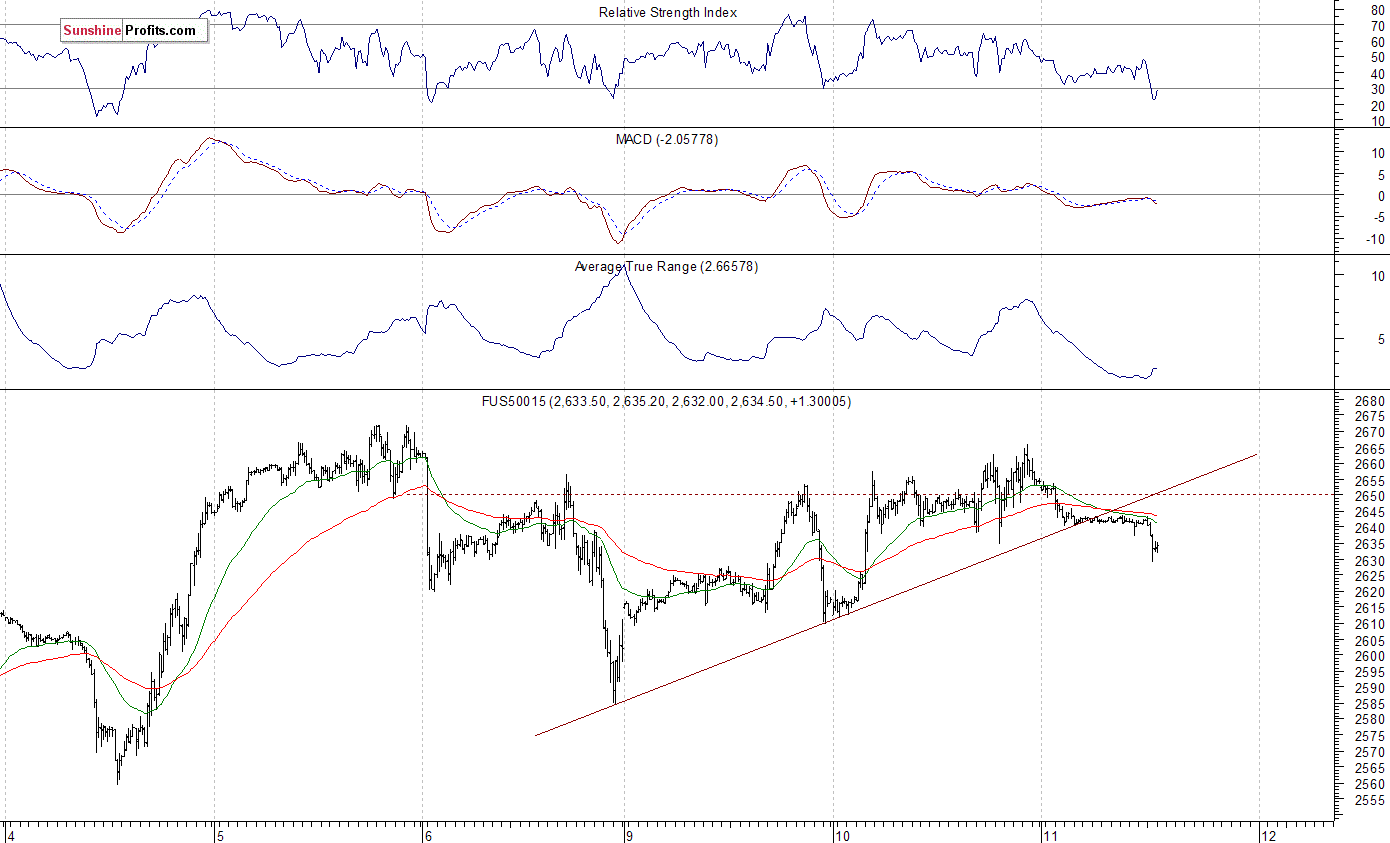The height and width of the screenshot is (843, 1390).
Task: Click the SunshineProfits.com logo
Action: [x=134, y=31]
